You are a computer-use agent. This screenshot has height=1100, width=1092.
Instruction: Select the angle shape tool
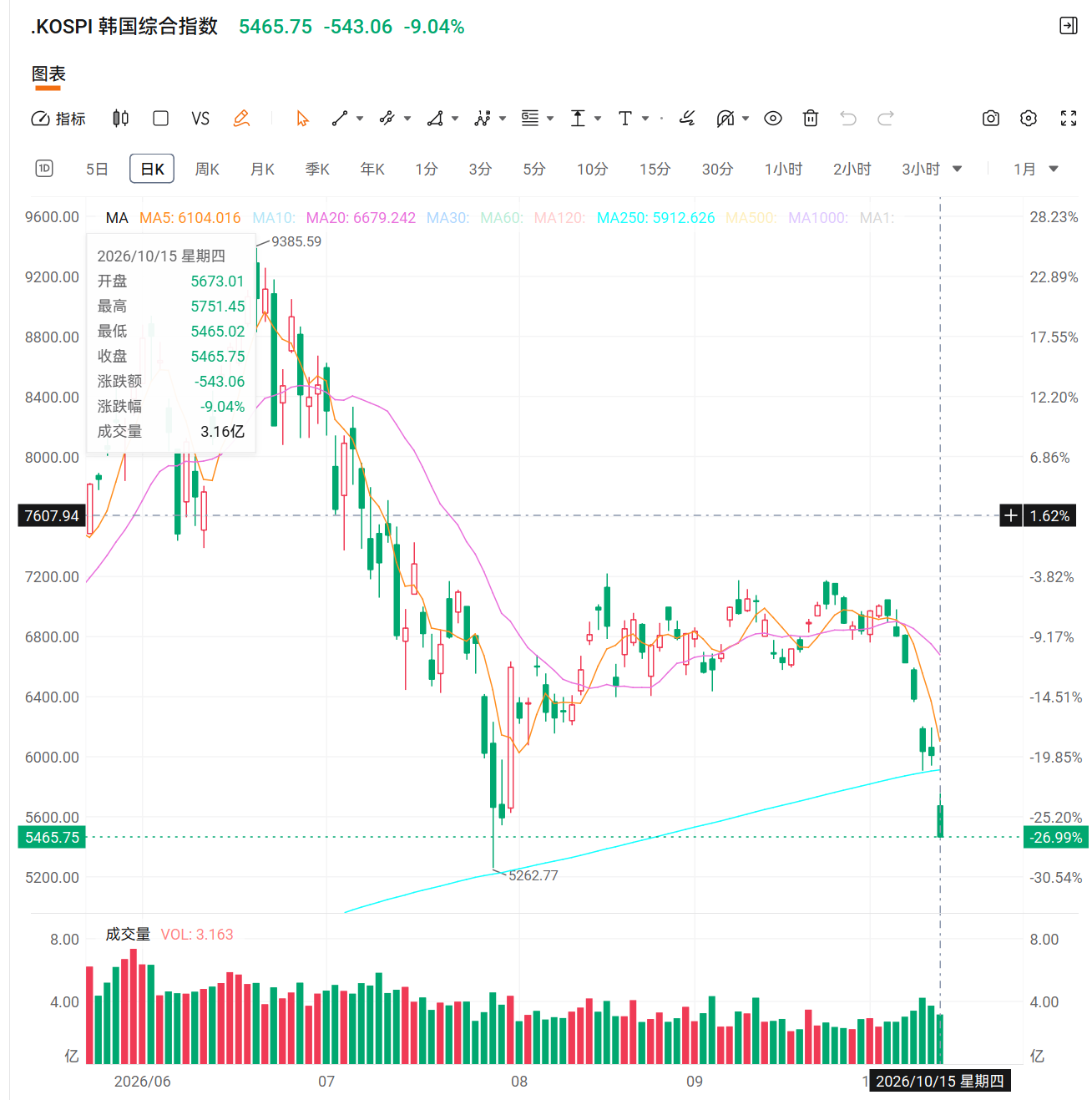[x=435, y=119]
